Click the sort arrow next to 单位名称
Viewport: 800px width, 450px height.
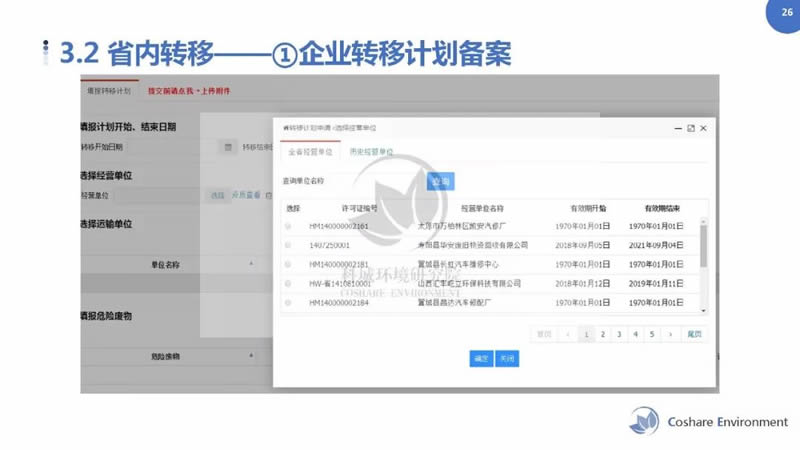point(251,264)
